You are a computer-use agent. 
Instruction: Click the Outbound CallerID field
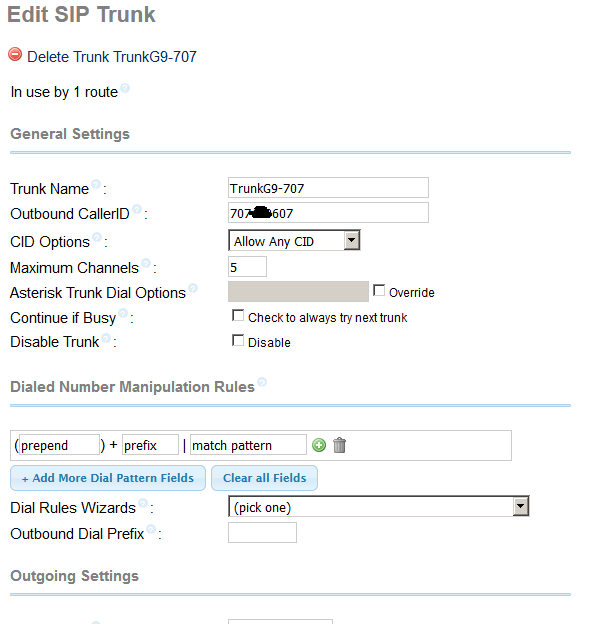[x=328, y=213]
